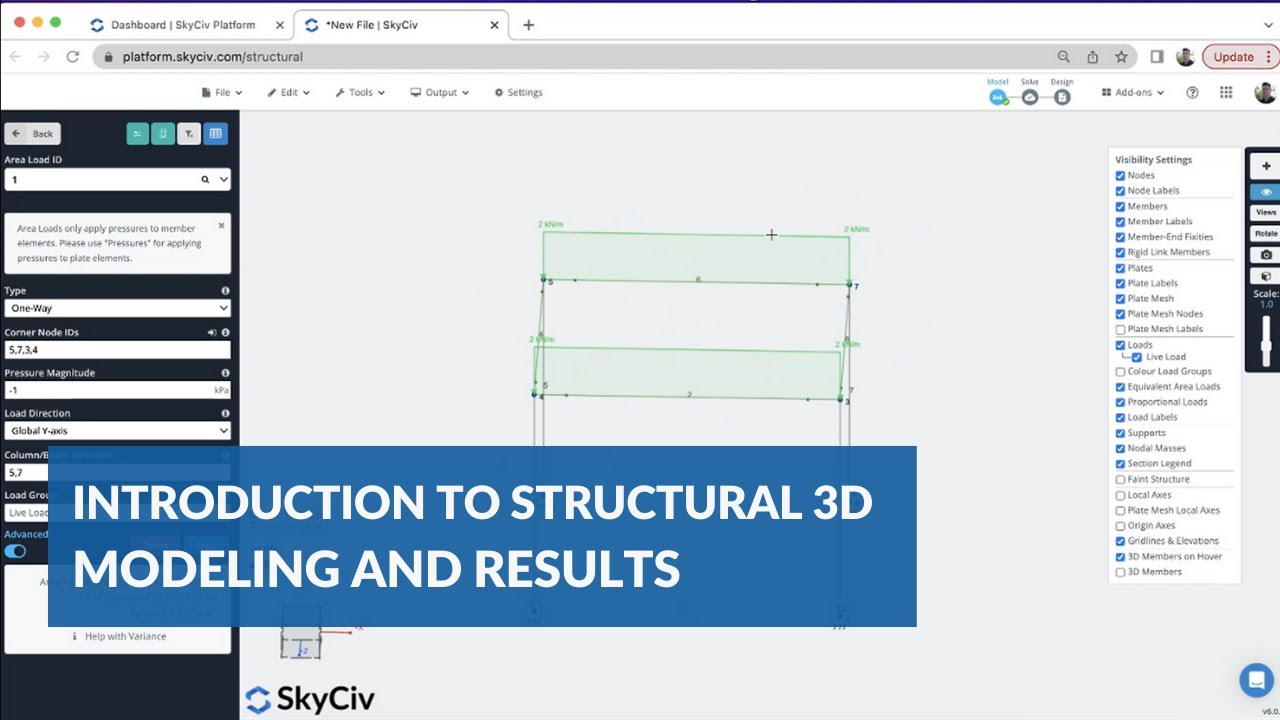This screenshot has height=720, width=1280.
Task: Click the info icon next to Load Direction
Action: pos(225,413)
